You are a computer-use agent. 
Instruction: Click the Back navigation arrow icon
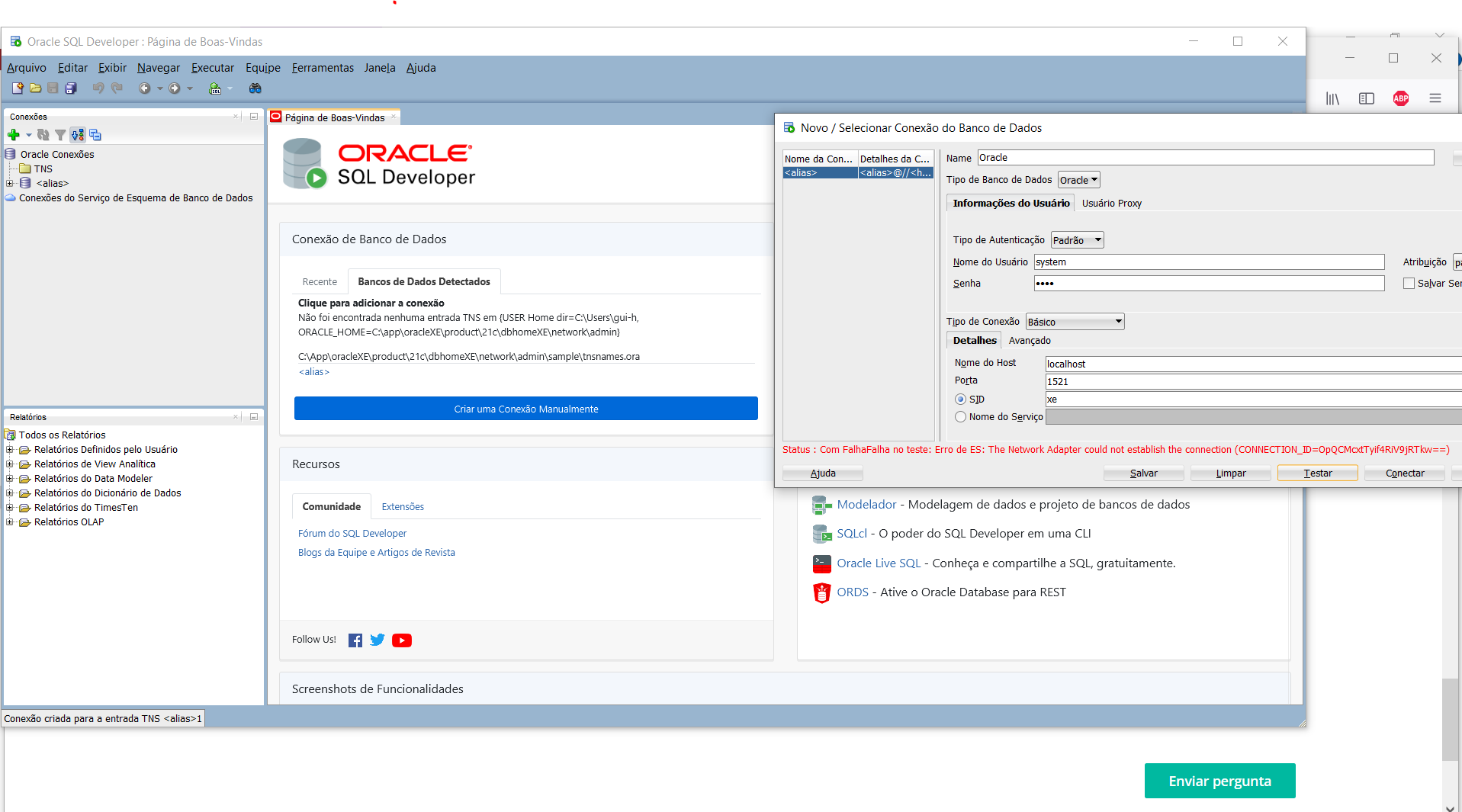pos(144,88)
